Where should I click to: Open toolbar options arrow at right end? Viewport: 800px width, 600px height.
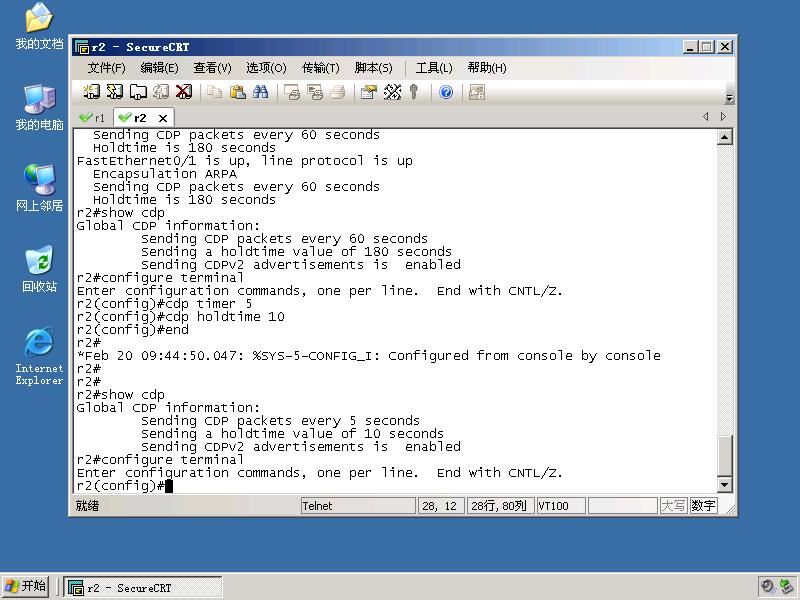click(x=729, y=98)
